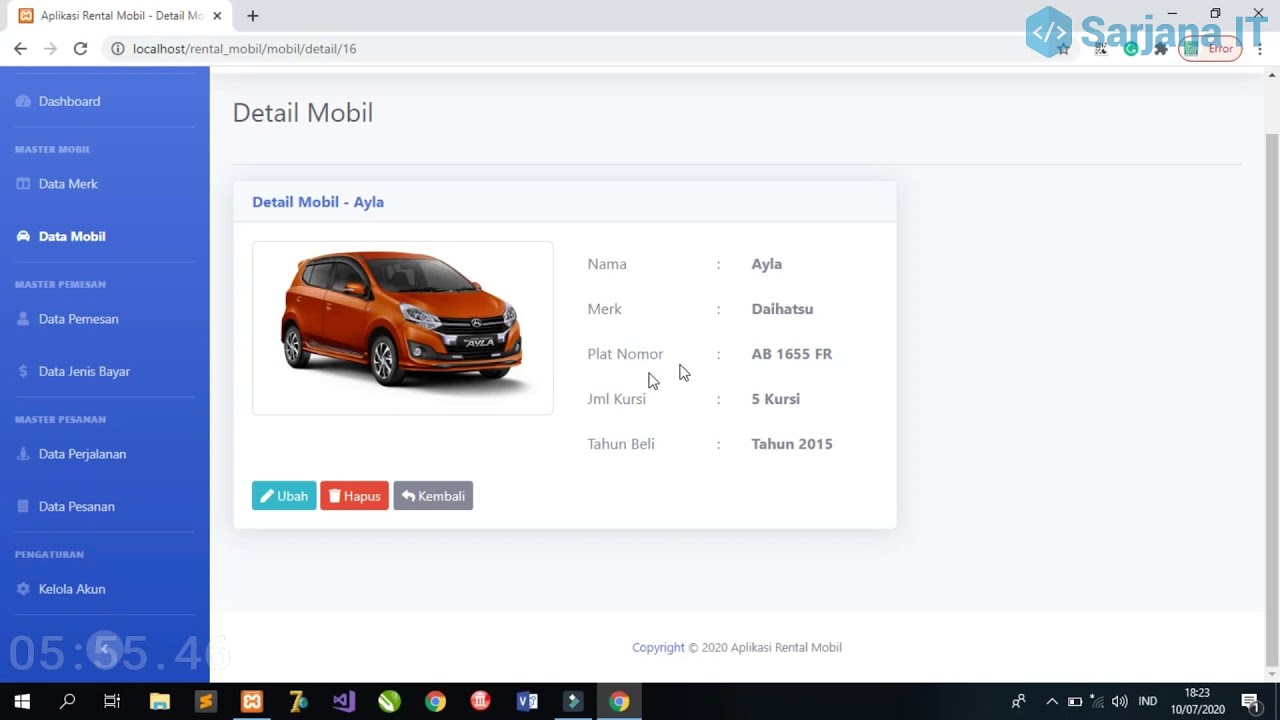The width and height of the screenshot is (1280, 720).
Task: Open Visio from the taskbar
Action: pyautogui.click(x=527, y=701)
